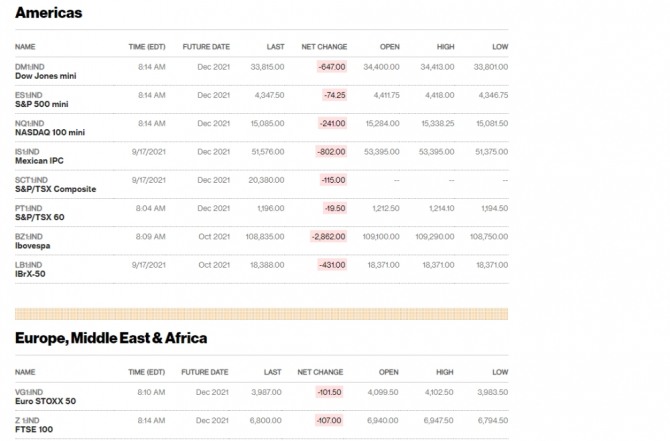670x441 pixels.
Task: Select the Mexican IPC futures row name
Action: (40, 161)
